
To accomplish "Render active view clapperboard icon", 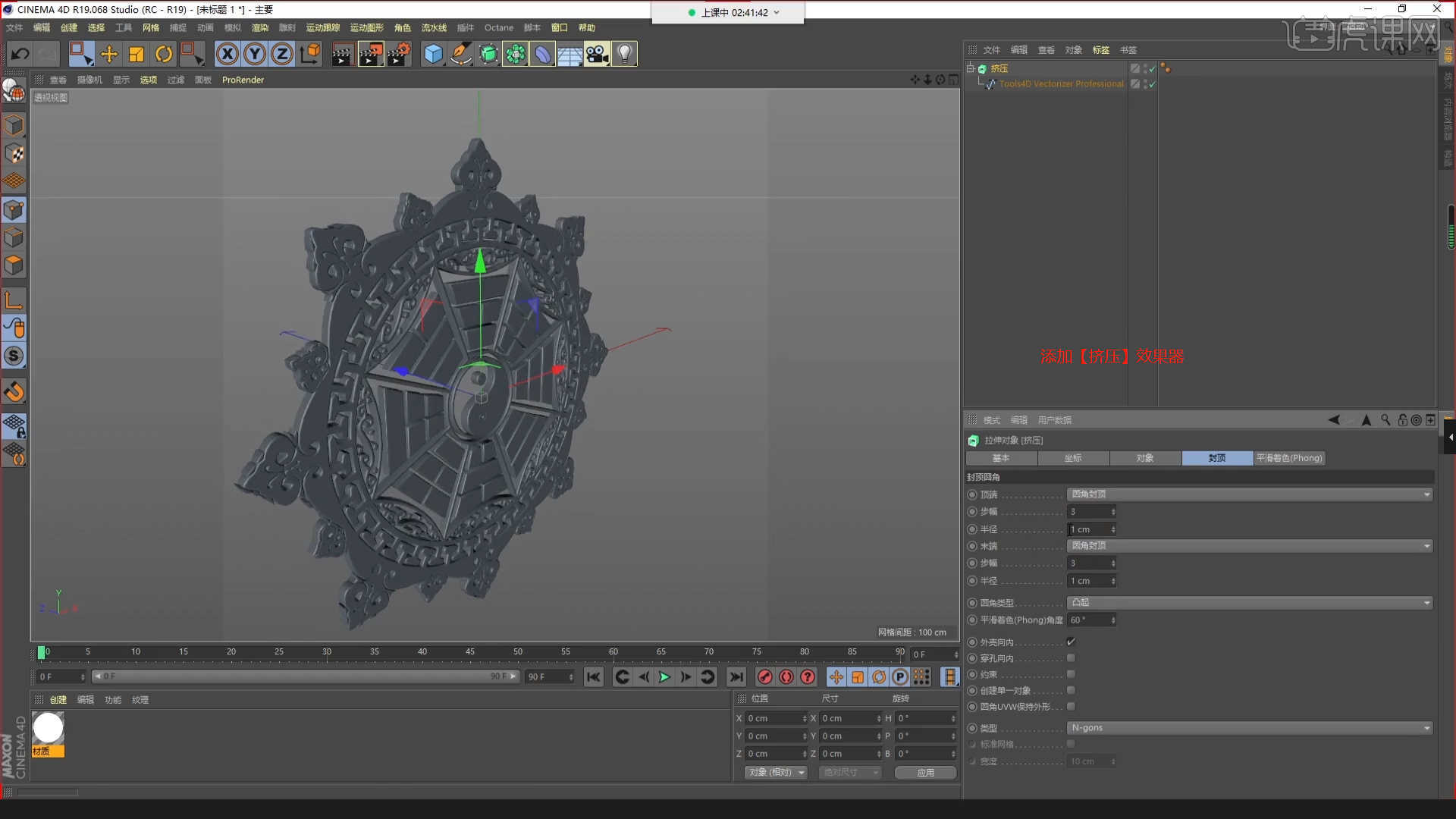I will (x=342, y=54).
